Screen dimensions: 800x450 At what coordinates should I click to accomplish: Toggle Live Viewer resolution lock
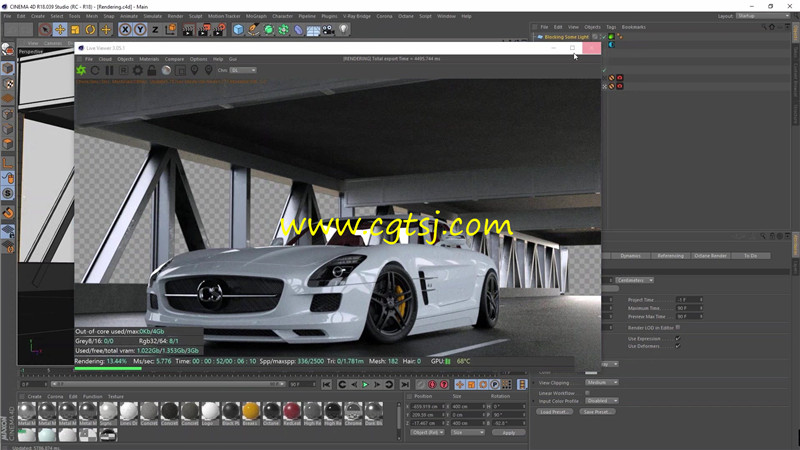point(152,70)
